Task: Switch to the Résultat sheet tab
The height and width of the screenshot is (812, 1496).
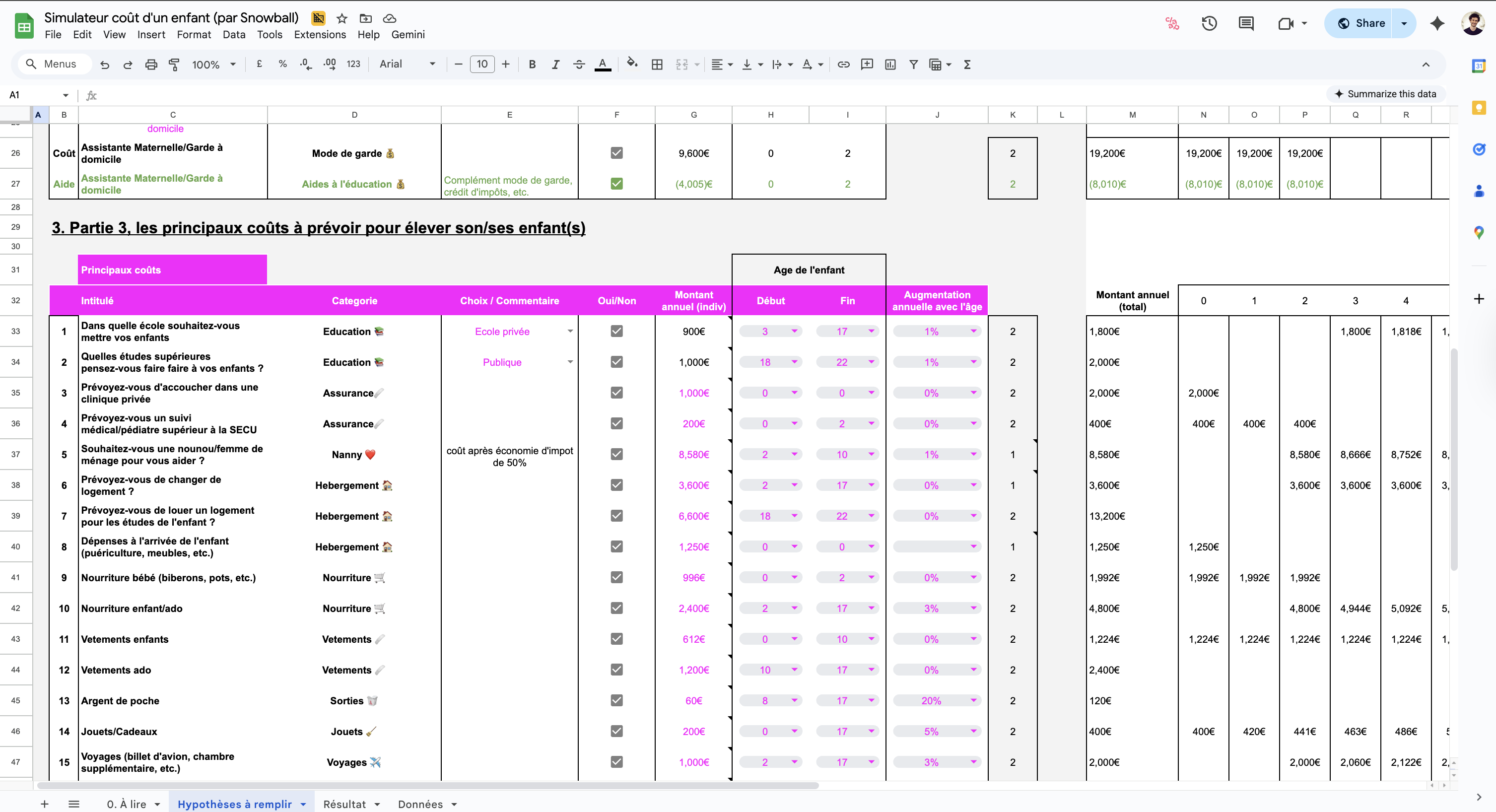Action: pyautogui.click(x=344, y=804)
